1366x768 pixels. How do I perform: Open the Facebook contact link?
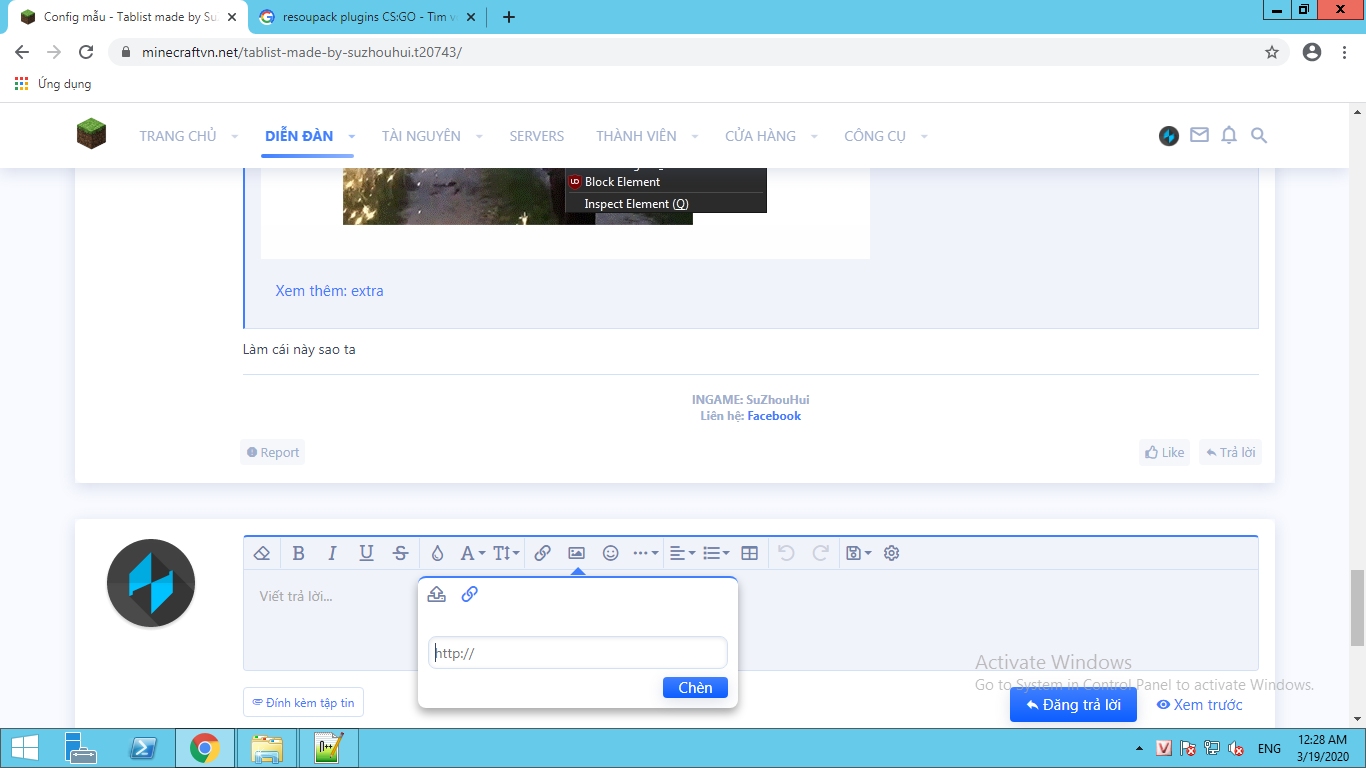[774, 416]
